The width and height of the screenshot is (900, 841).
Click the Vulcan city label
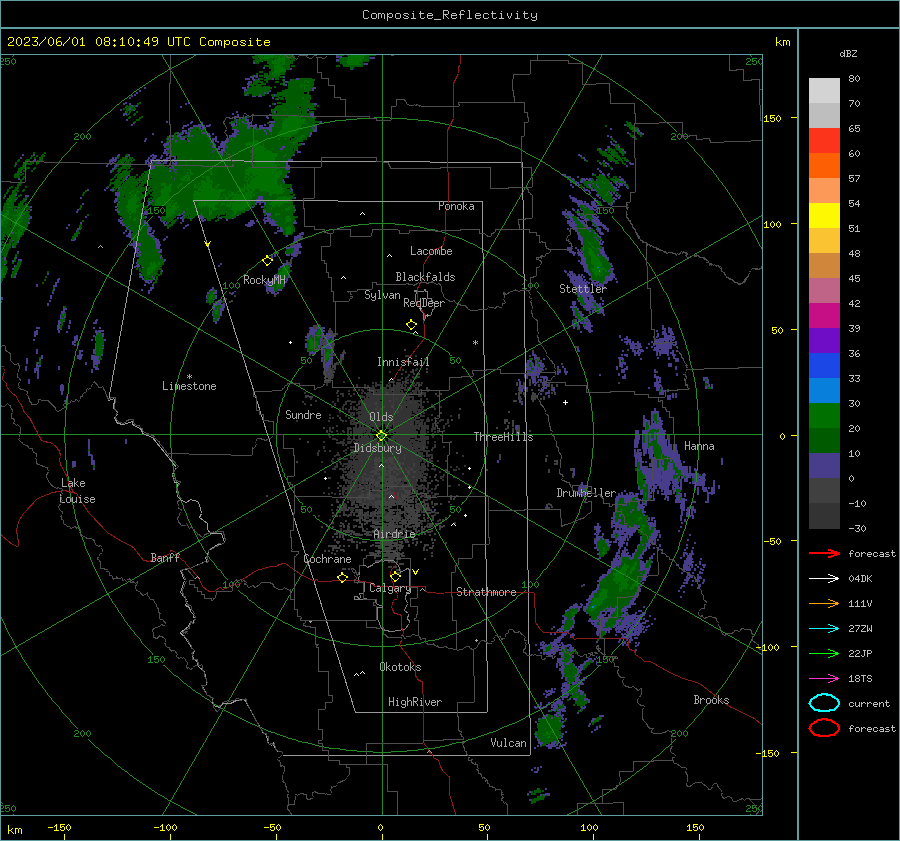(x=508, y=743)
